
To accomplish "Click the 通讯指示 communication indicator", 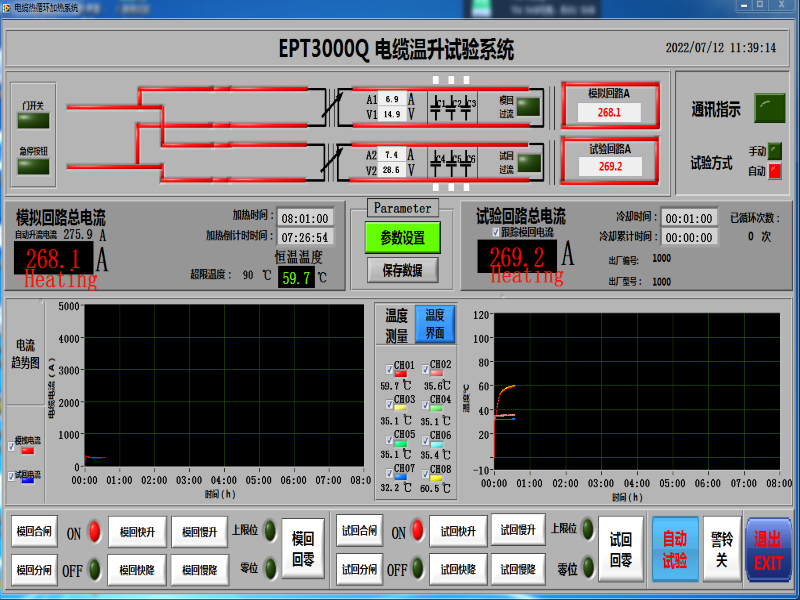I will [769, 108].
